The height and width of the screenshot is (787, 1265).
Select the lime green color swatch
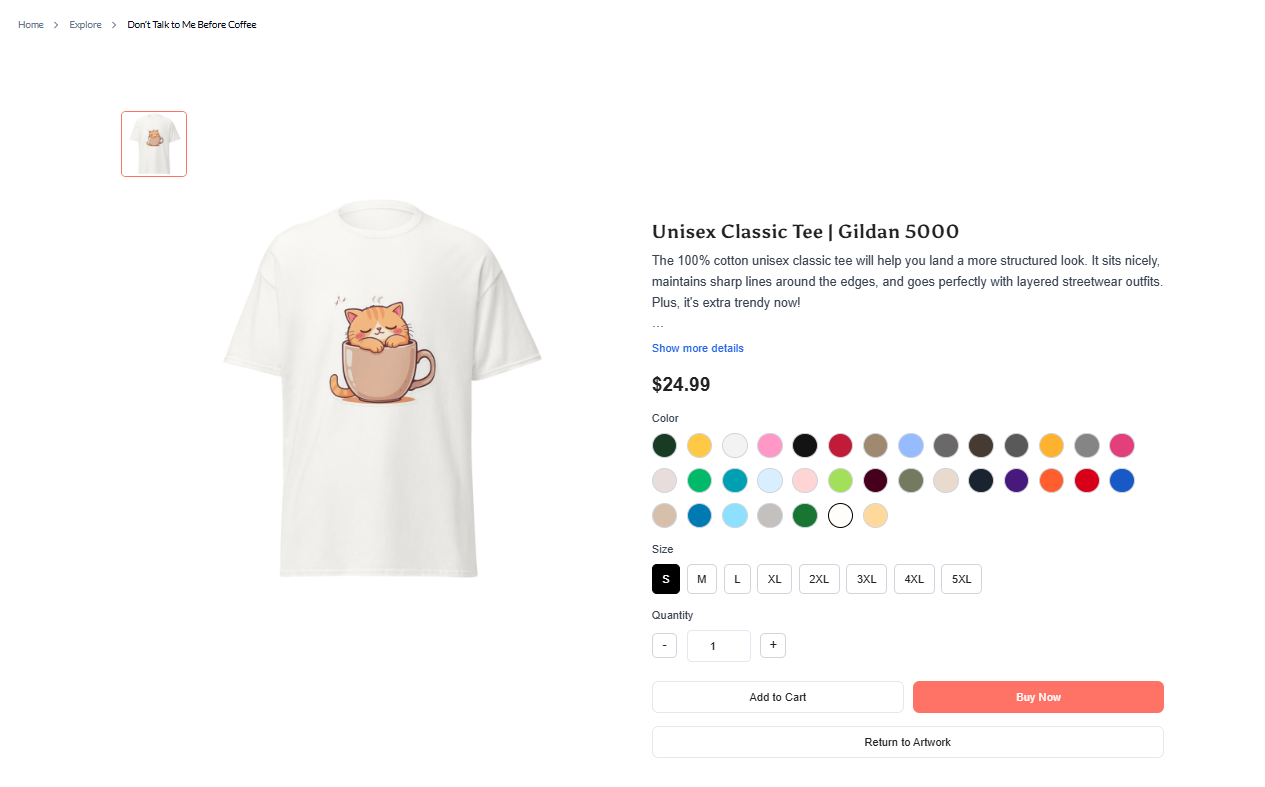840,480
